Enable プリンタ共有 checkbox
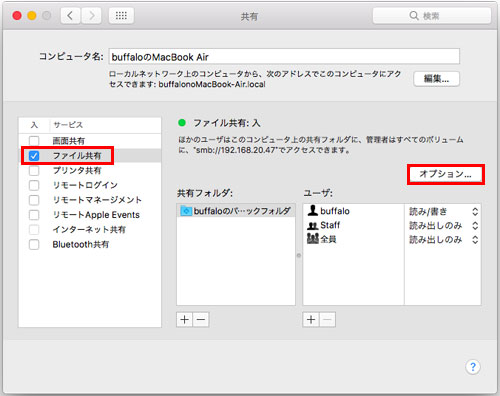This screenshot has width=500, height=396. [x=34, y=170]
